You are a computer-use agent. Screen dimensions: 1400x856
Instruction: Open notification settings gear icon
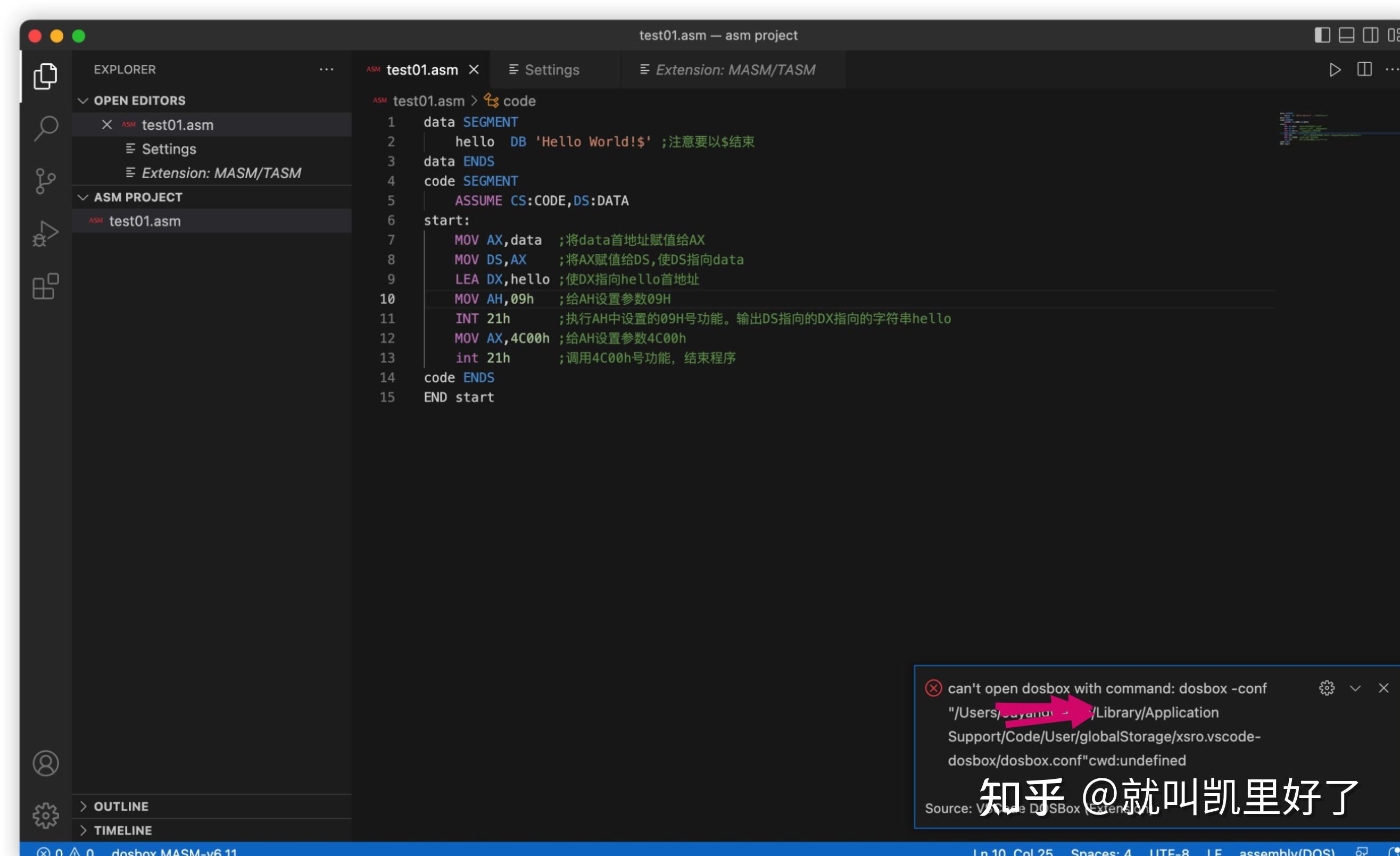(x=1327, y=688)
